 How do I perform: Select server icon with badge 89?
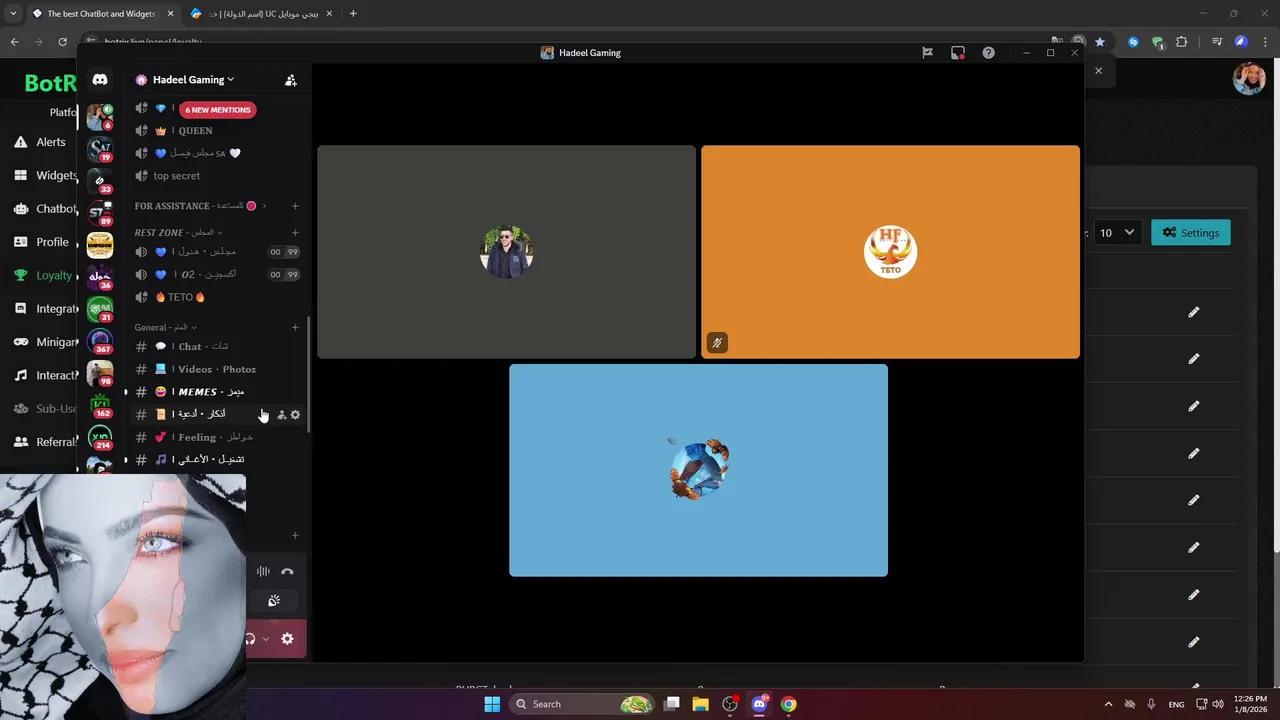click(x=100, y=213)
